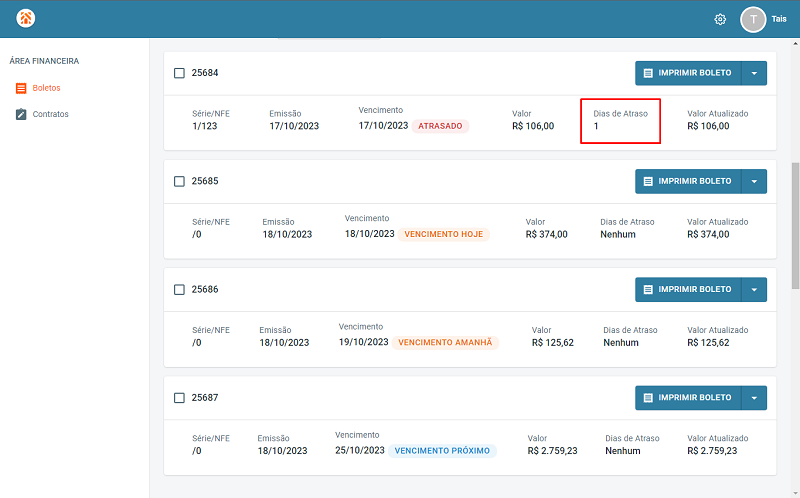
Task: Click the document icon in the boleto 25684 print button
Action: [648, 73]
